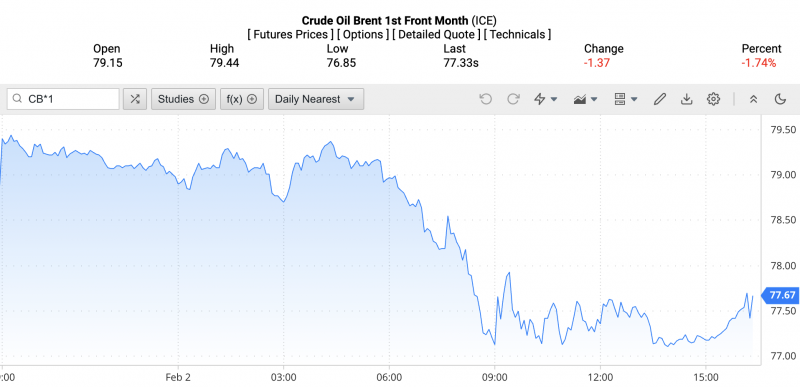Screen dimensions: 800x387
Task: Go to the Options link
Action: click(x=363, y=35)
